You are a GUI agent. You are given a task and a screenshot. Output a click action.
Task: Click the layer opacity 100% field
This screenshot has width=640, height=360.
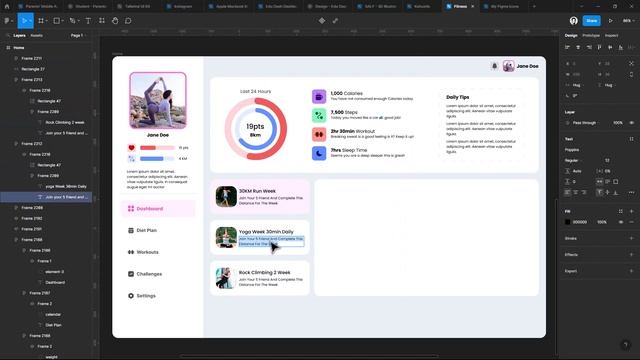tap(618, 123)
